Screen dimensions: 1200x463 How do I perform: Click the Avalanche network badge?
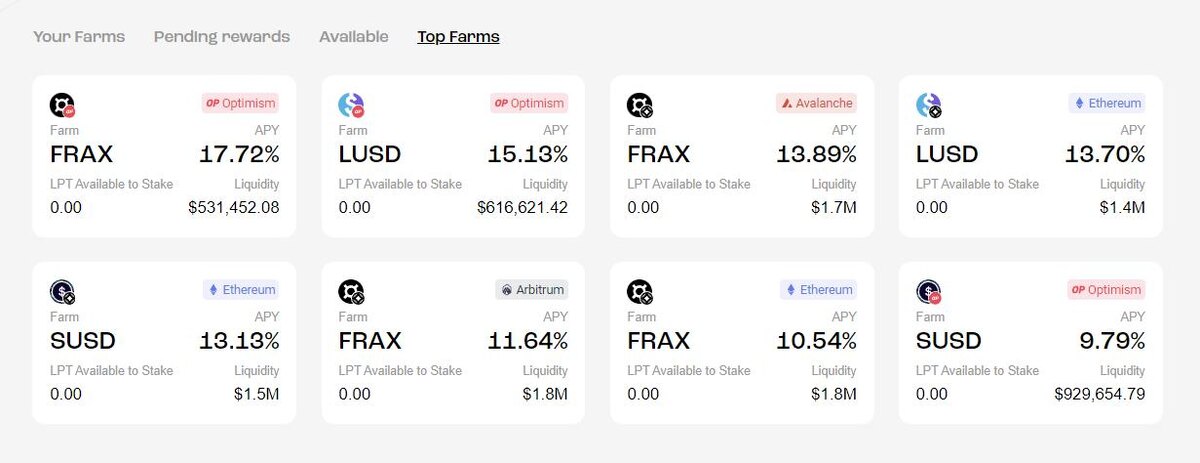tap(816, 103)
